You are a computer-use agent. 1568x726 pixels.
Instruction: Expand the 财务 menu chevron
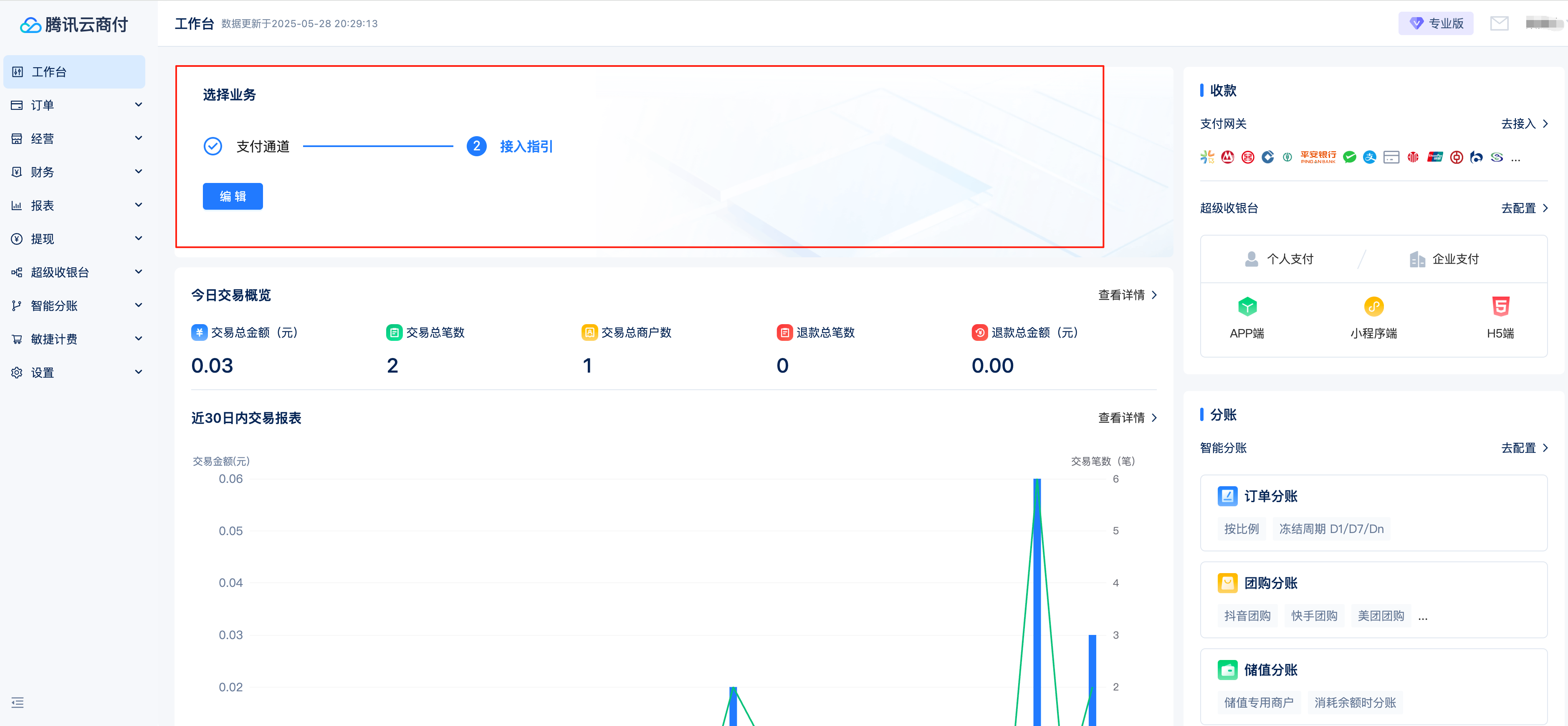coord(138,172)
